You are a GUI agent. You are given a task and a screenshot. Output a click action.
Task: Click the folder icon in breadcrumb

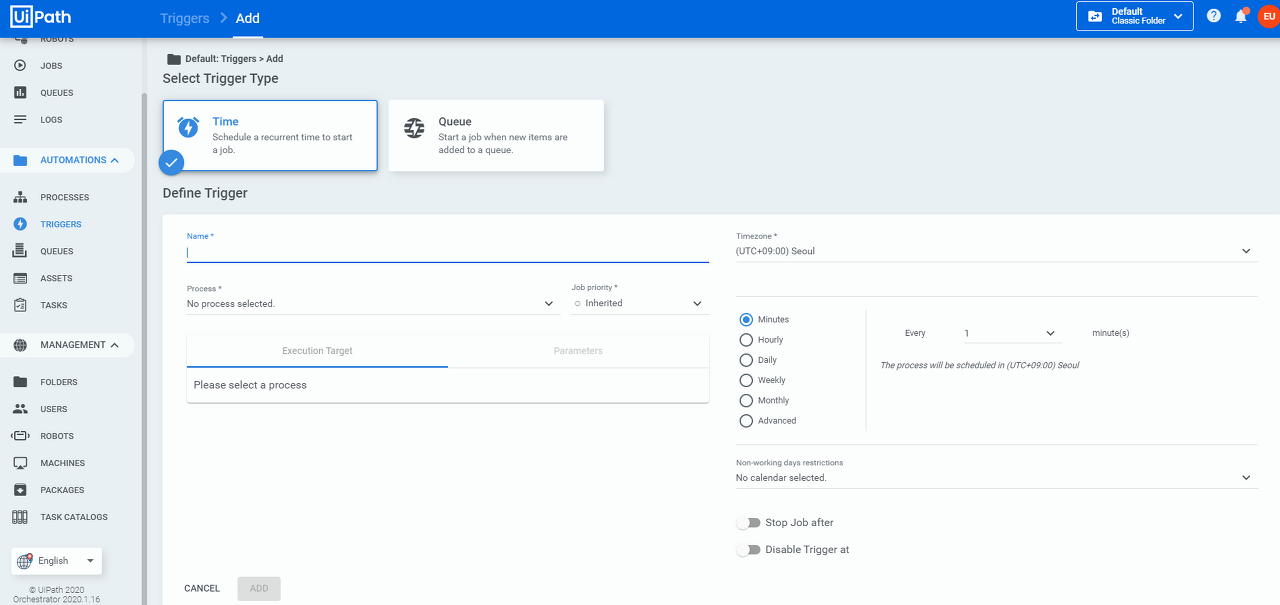(174, 59)
